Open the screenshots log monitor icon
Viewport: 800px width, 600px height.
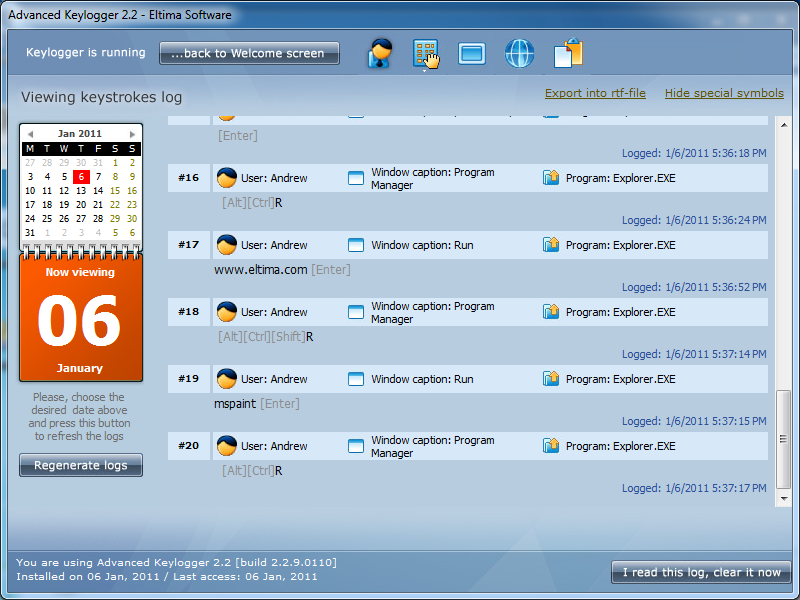click(471, 54)
